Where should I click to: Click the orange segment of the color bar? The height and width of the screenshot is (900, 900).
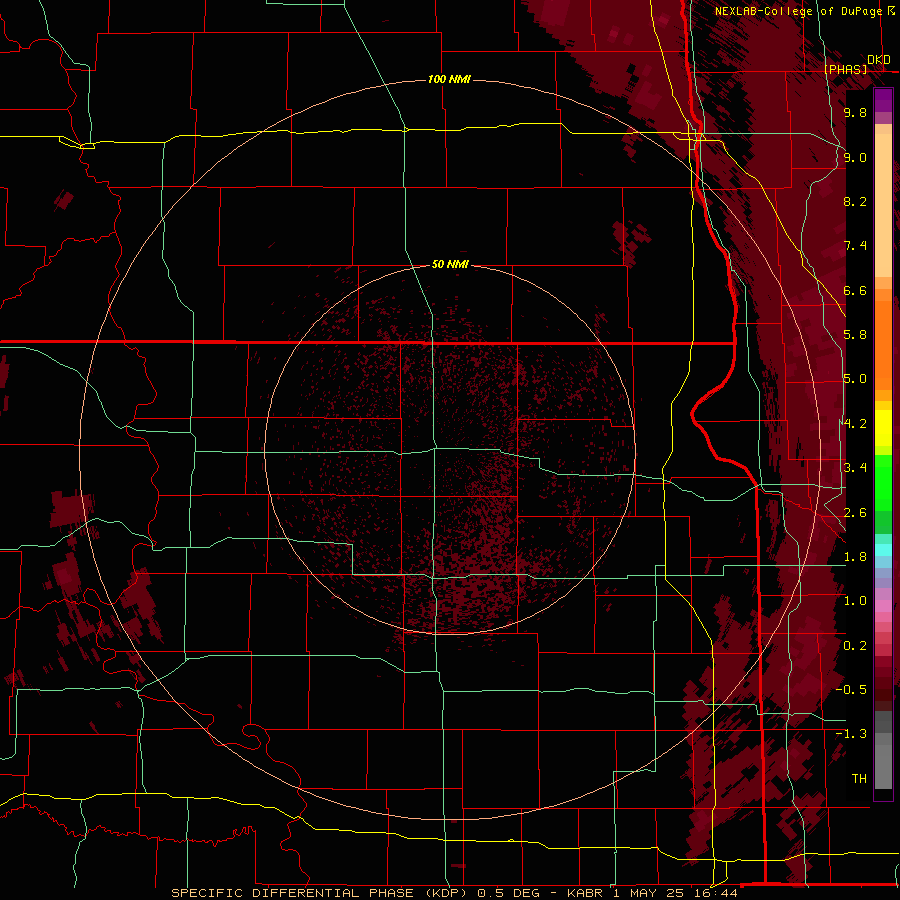pos(883,344)
